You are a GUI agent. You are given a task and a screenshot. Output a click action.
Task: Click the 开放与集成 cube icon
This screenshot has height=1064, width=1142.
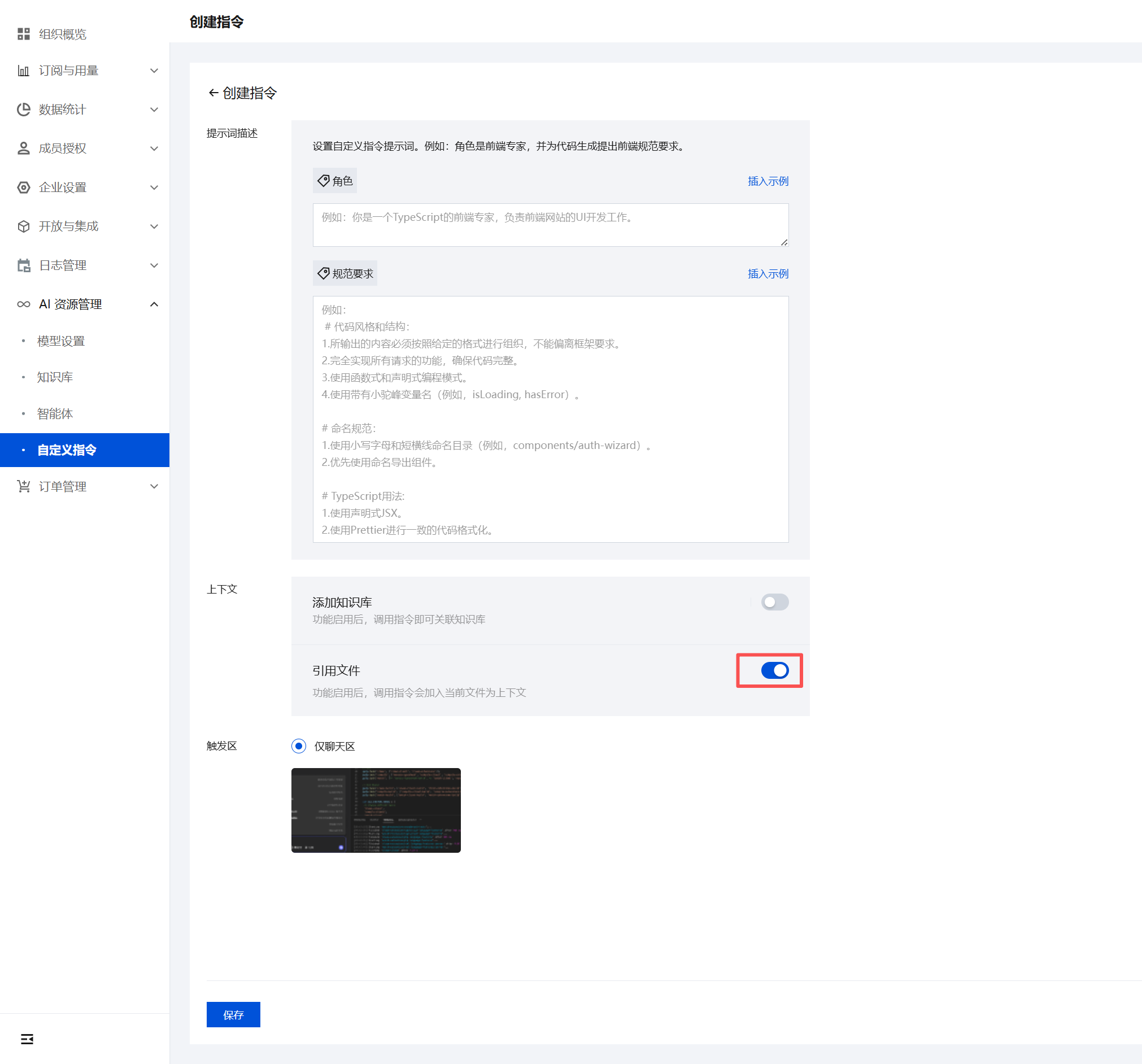click(x=24, y=226)
